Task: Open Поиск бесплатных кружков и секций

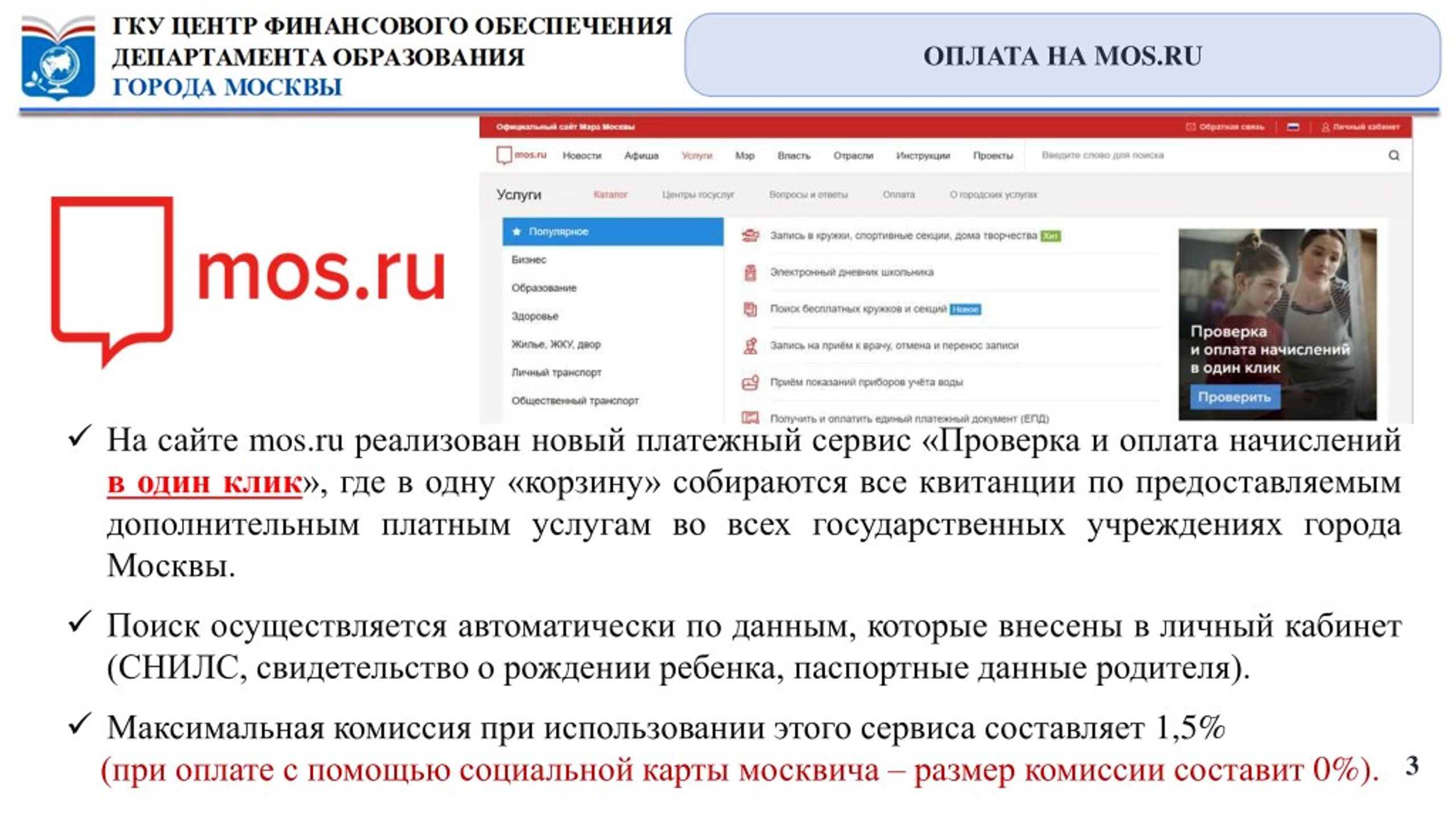Action: pos(858,309)
